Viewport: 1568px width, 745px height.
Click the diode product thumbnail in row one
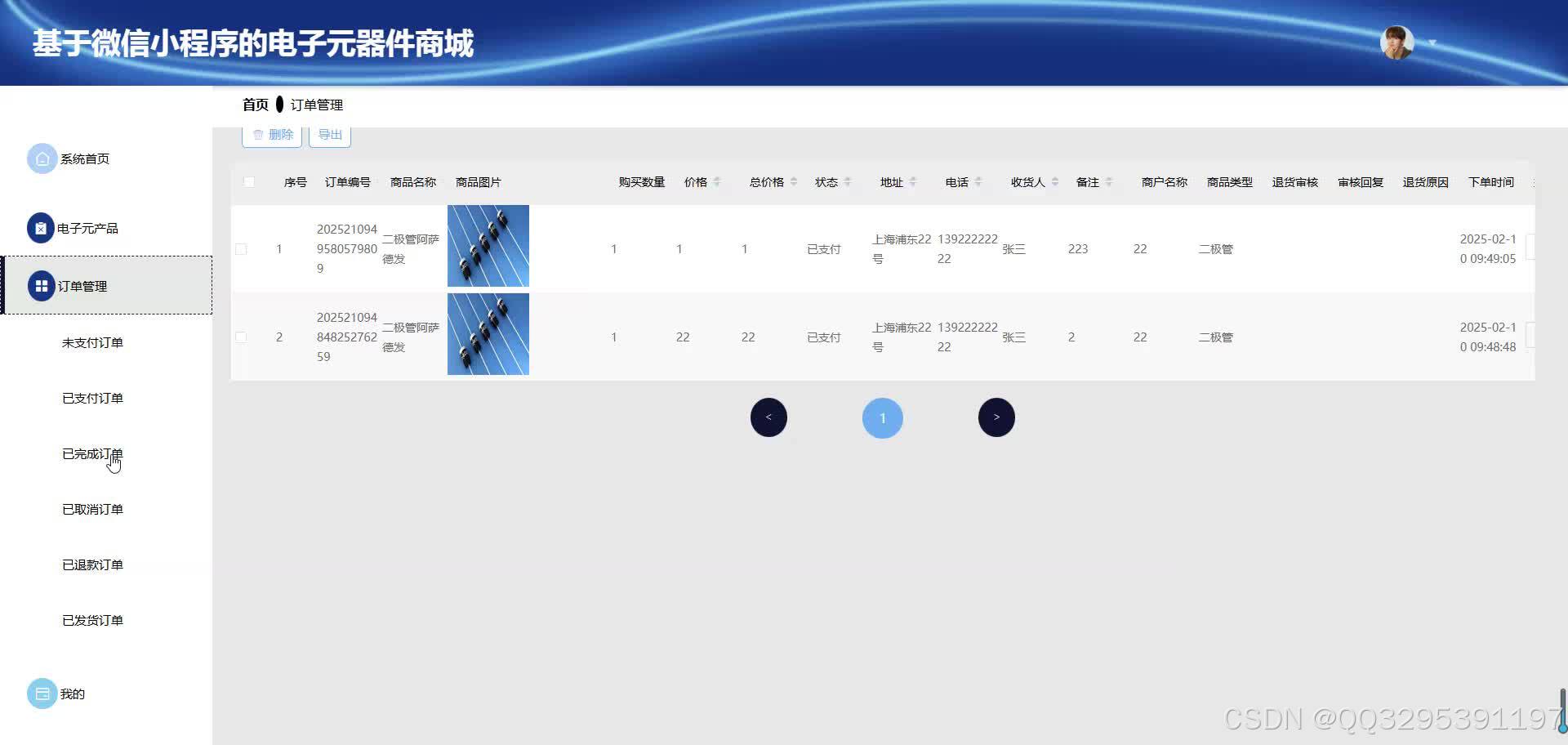point(488,246)
